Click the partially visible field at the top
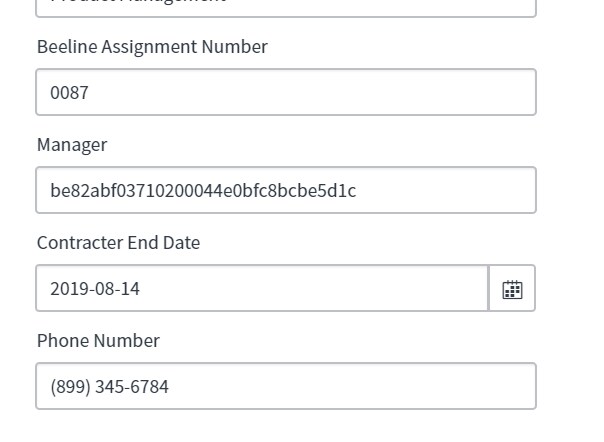This screenshot has width=604, height=442. point(286,6)
